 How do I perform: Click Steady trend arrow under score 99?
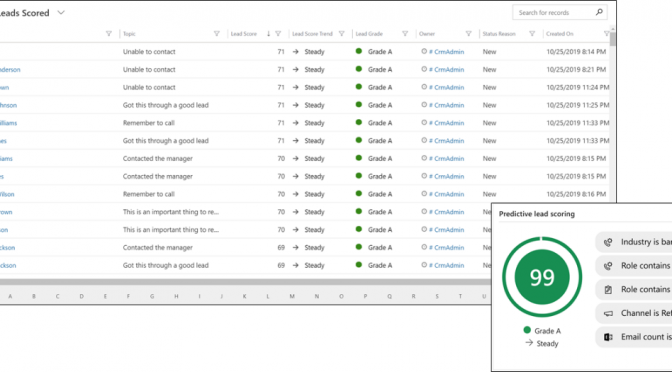(x=529, y=343)
